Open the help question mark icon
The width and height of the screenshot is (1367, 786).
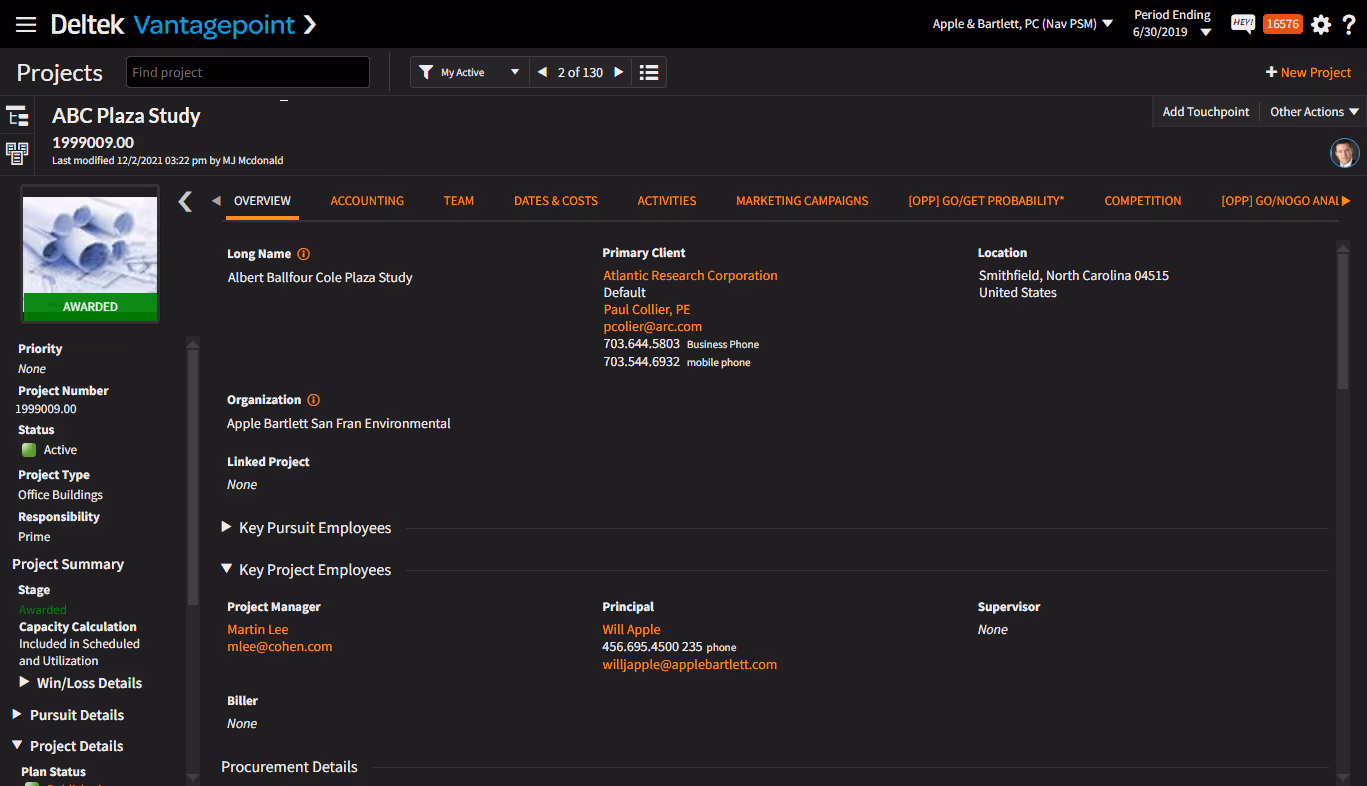coord(1349,24)
